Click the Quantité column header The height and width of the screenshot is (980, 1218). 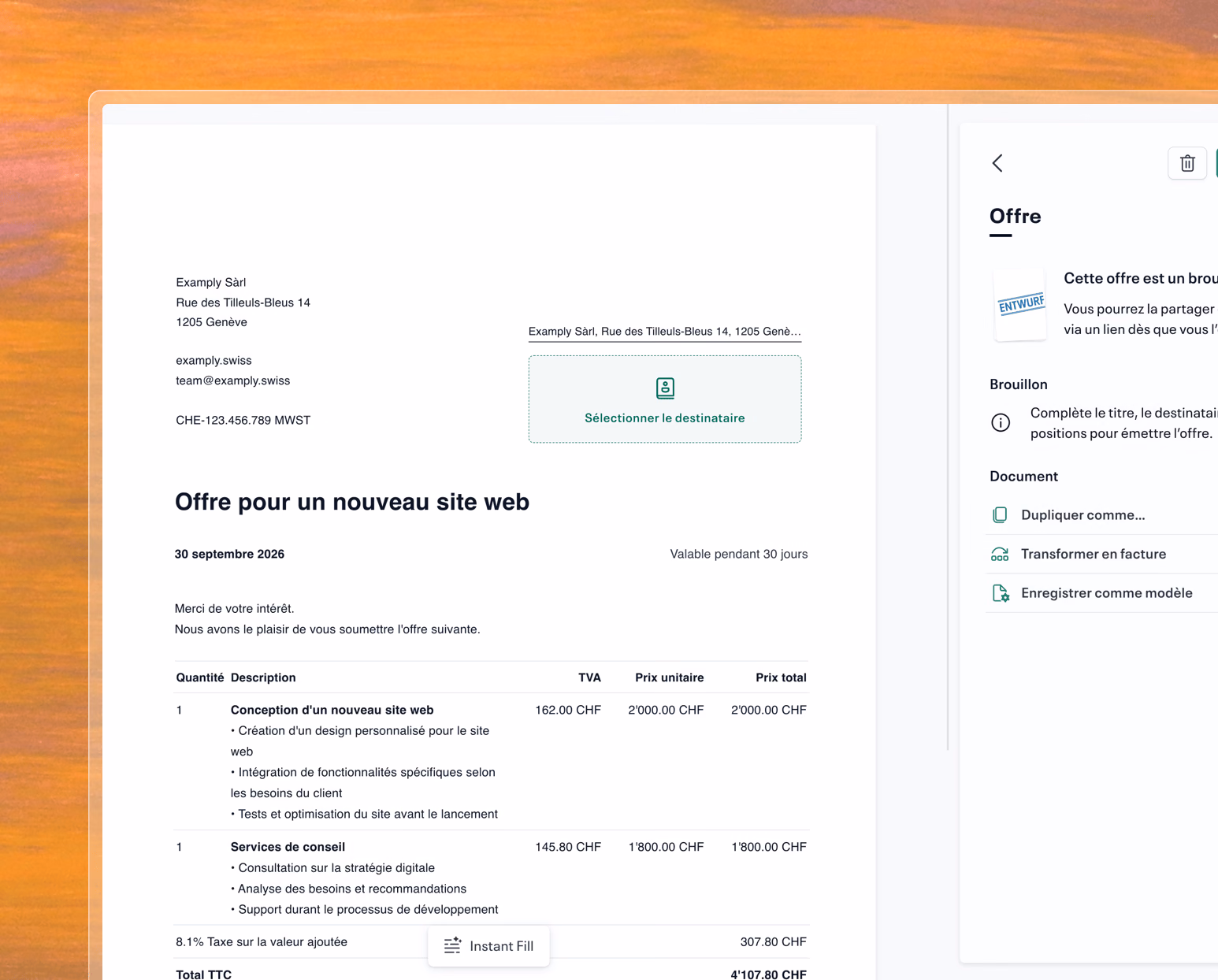[199, 678]
